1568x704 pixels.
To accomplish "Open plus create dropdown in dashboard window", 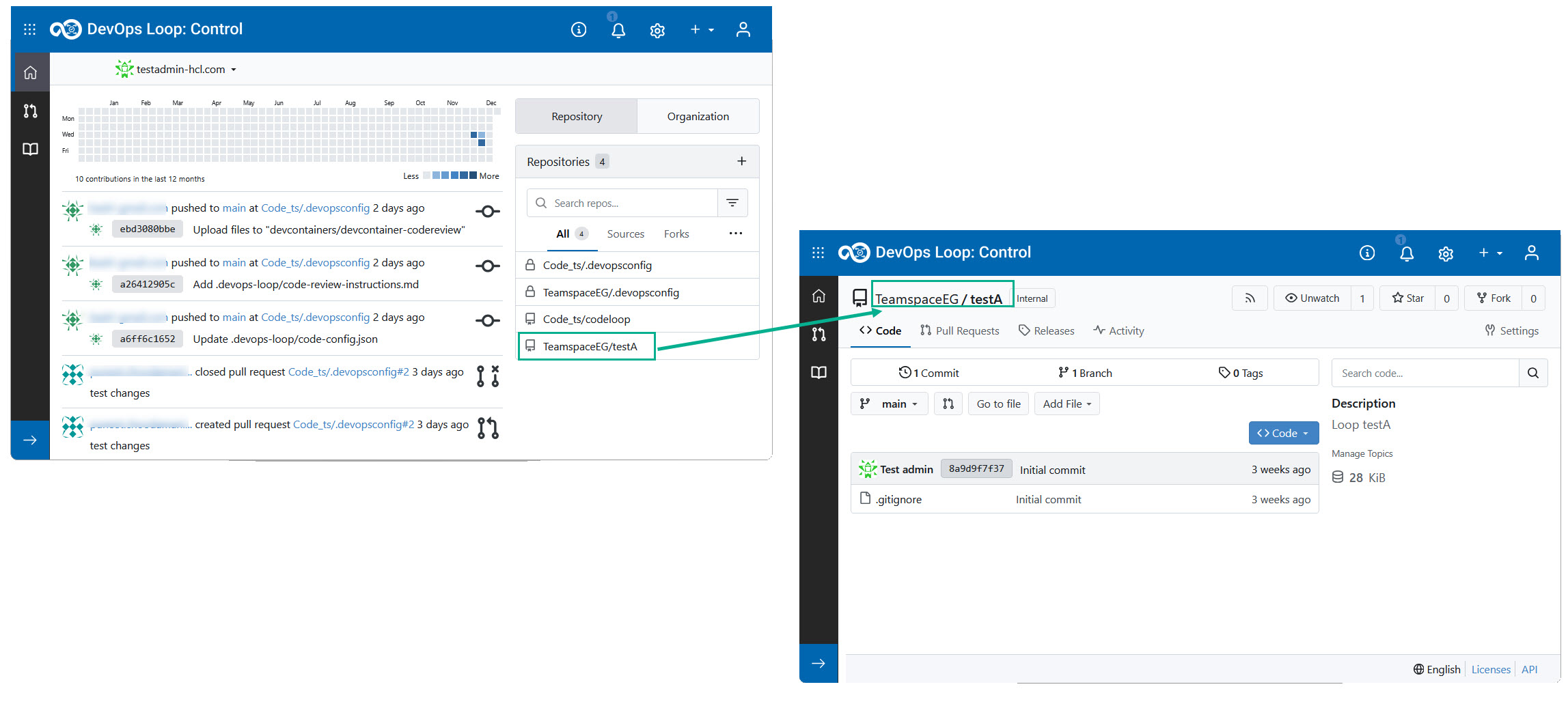I will (x=702, y=29).
